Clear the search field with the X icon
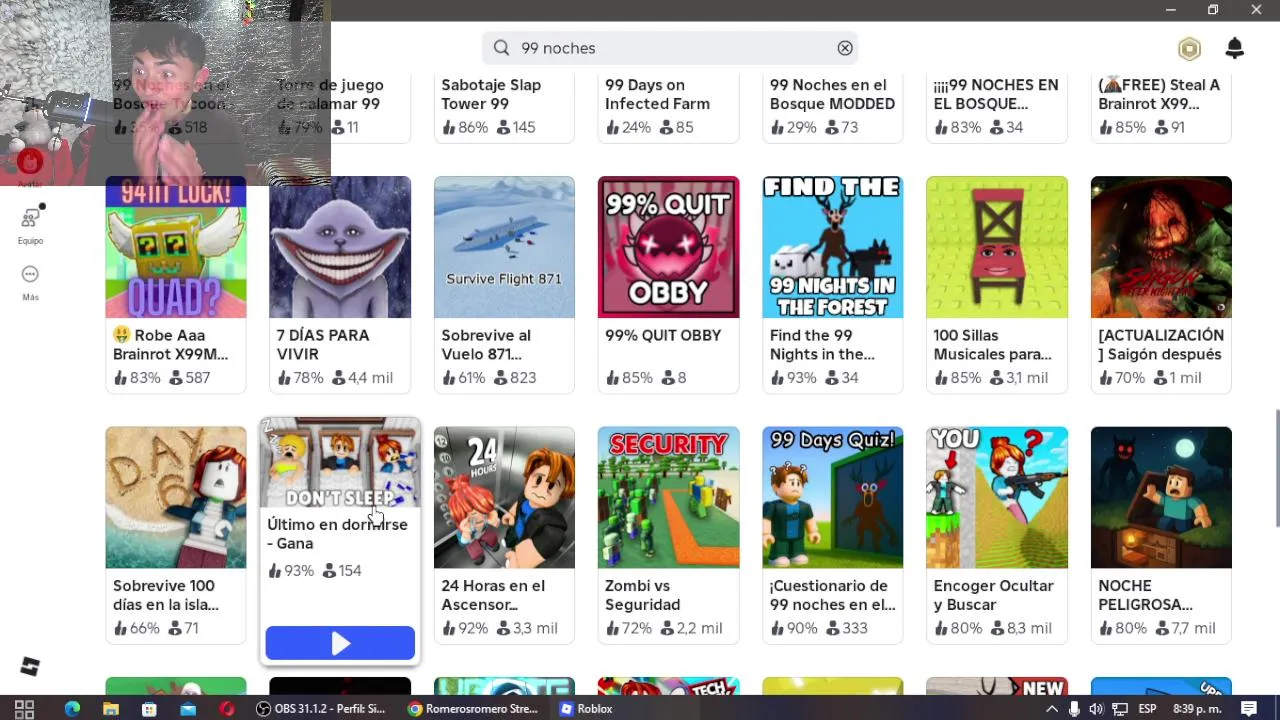Image resolution: width=1280 pixels, height=720 pixels. pos(845,48)
